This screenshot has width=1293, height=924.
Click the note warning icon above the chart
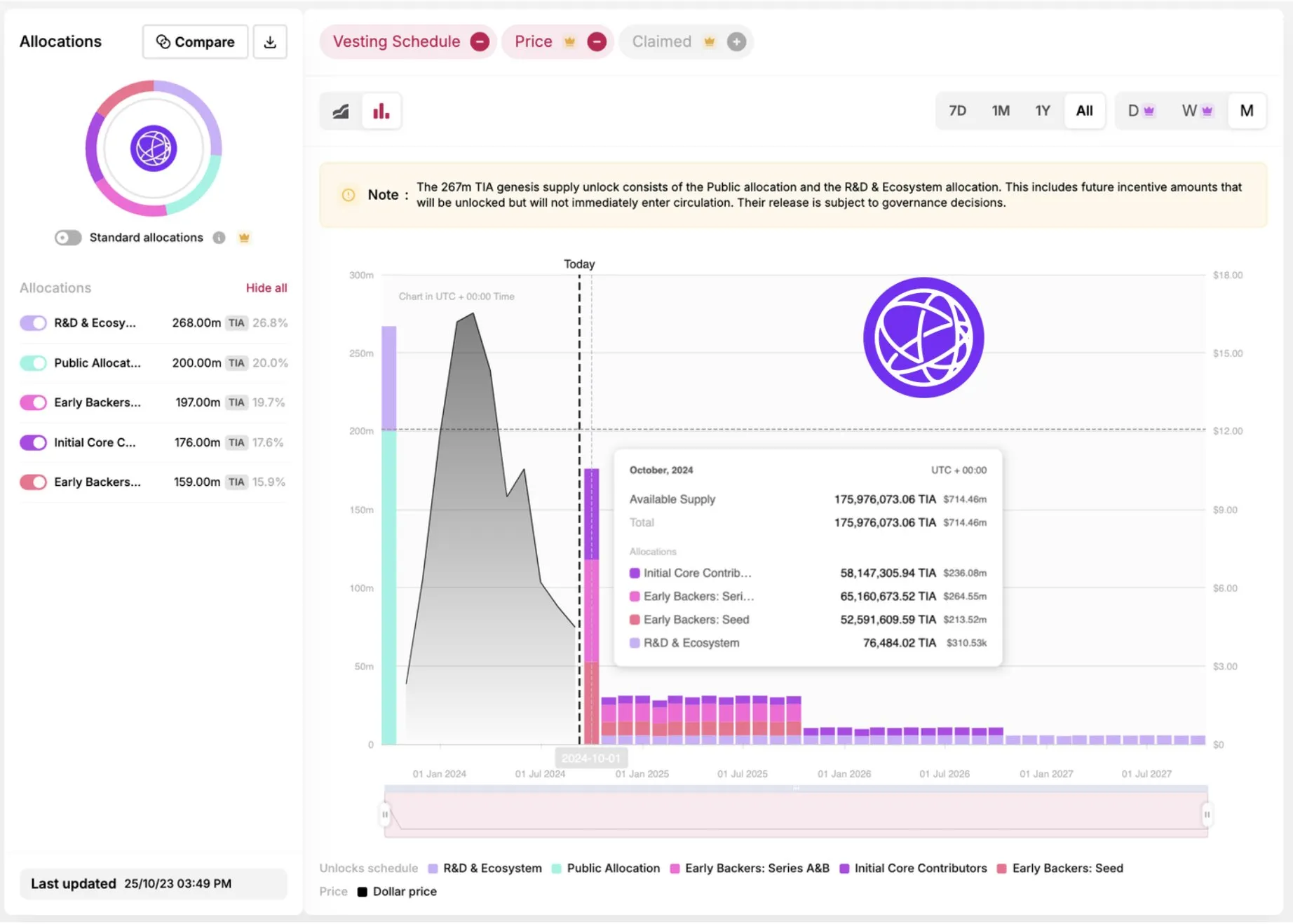[x=348, y=195]
